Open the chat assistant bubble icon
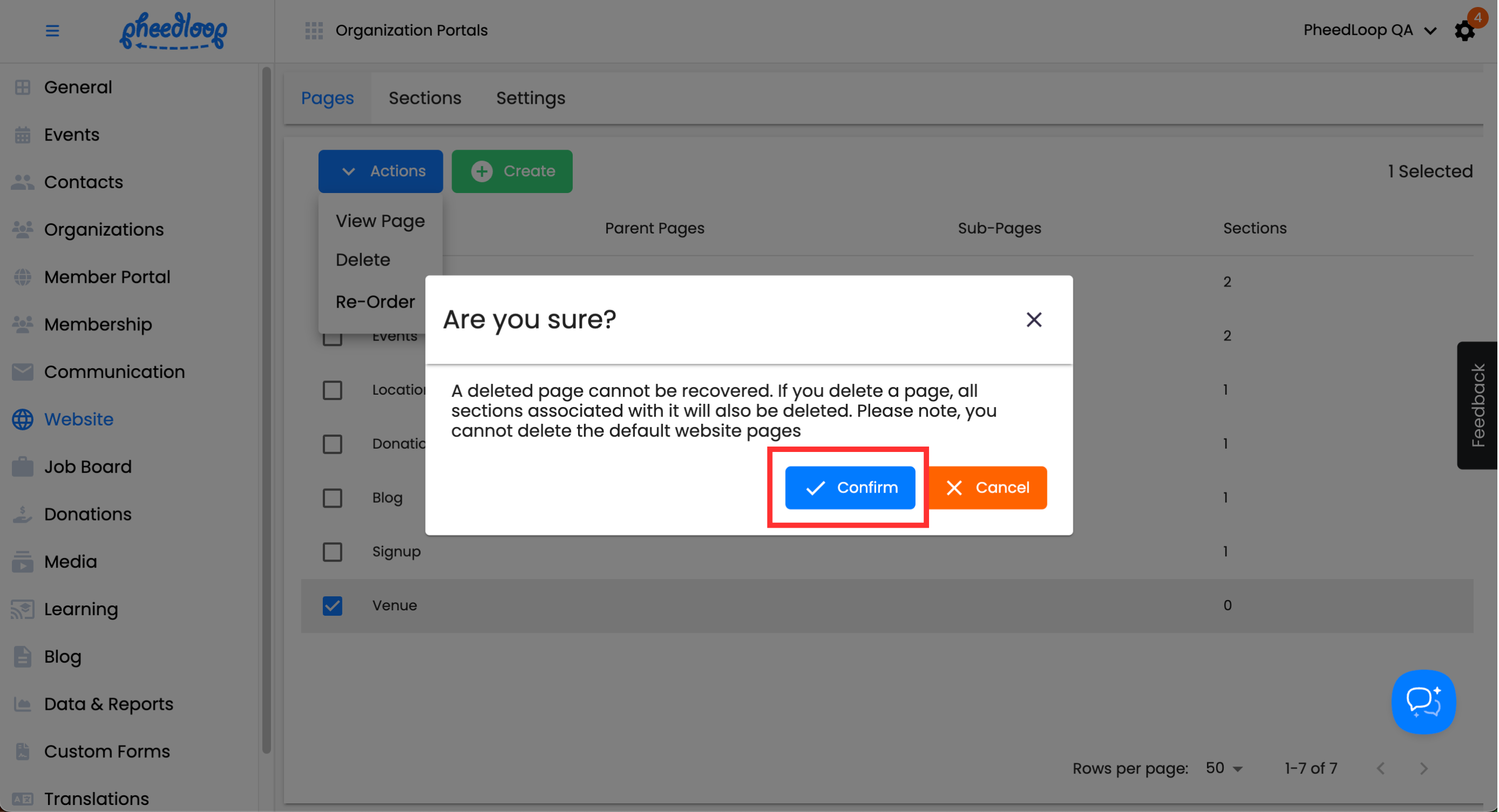 (1423, 702)
